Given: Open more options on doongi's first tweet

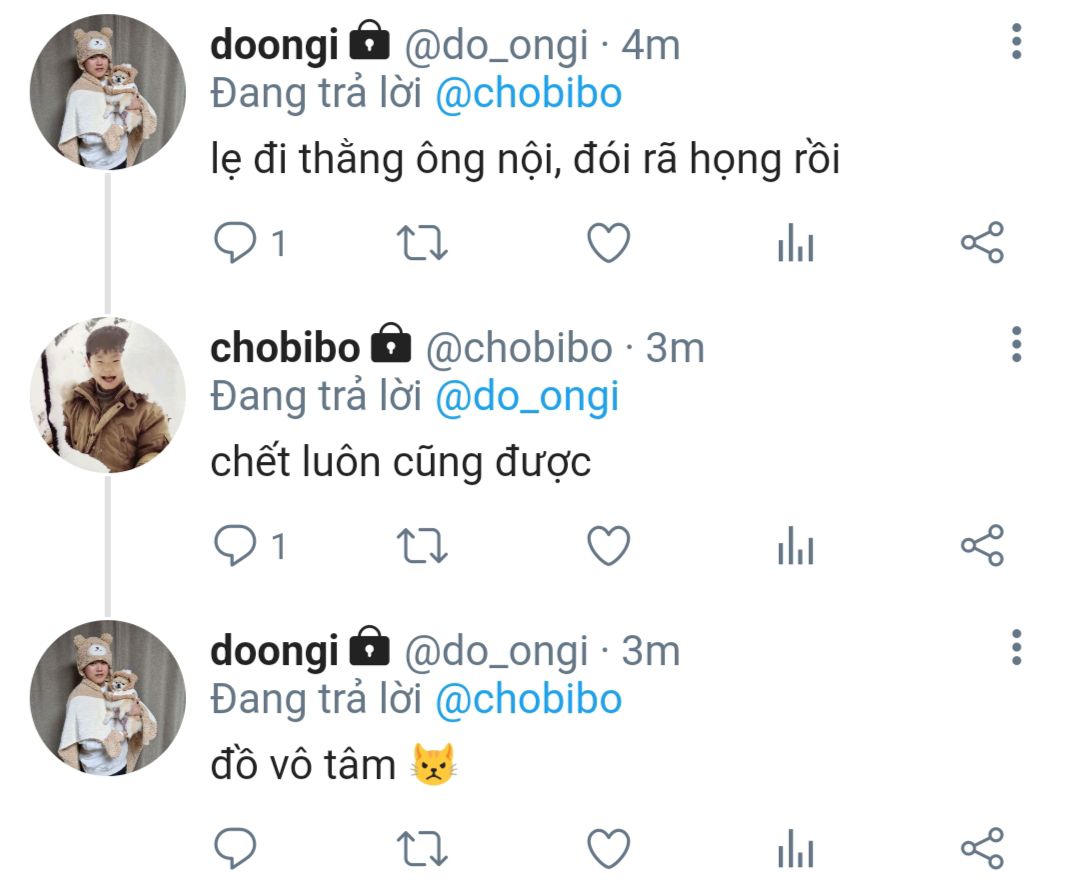Looking at the screenshot, I should click(1016, 42).
